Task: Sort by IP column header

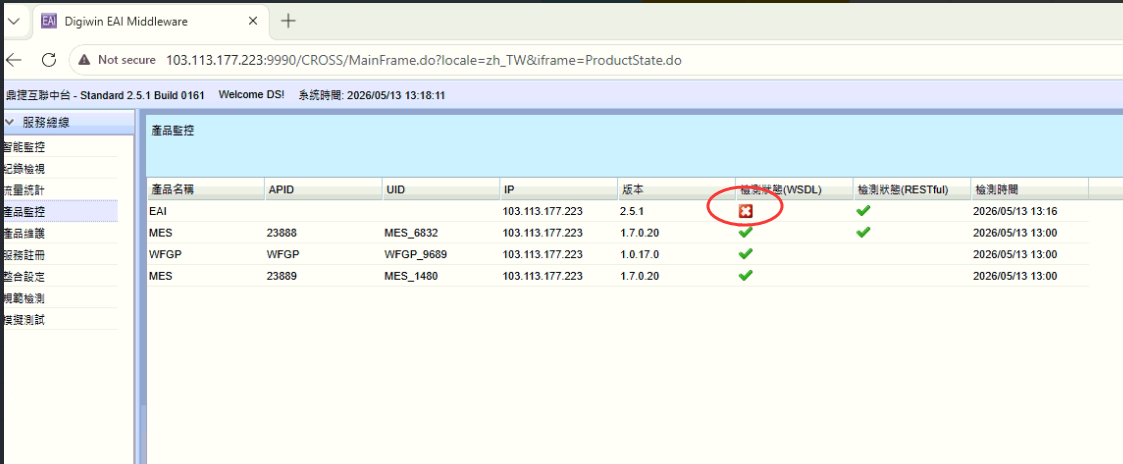Action: coord(558,189)
